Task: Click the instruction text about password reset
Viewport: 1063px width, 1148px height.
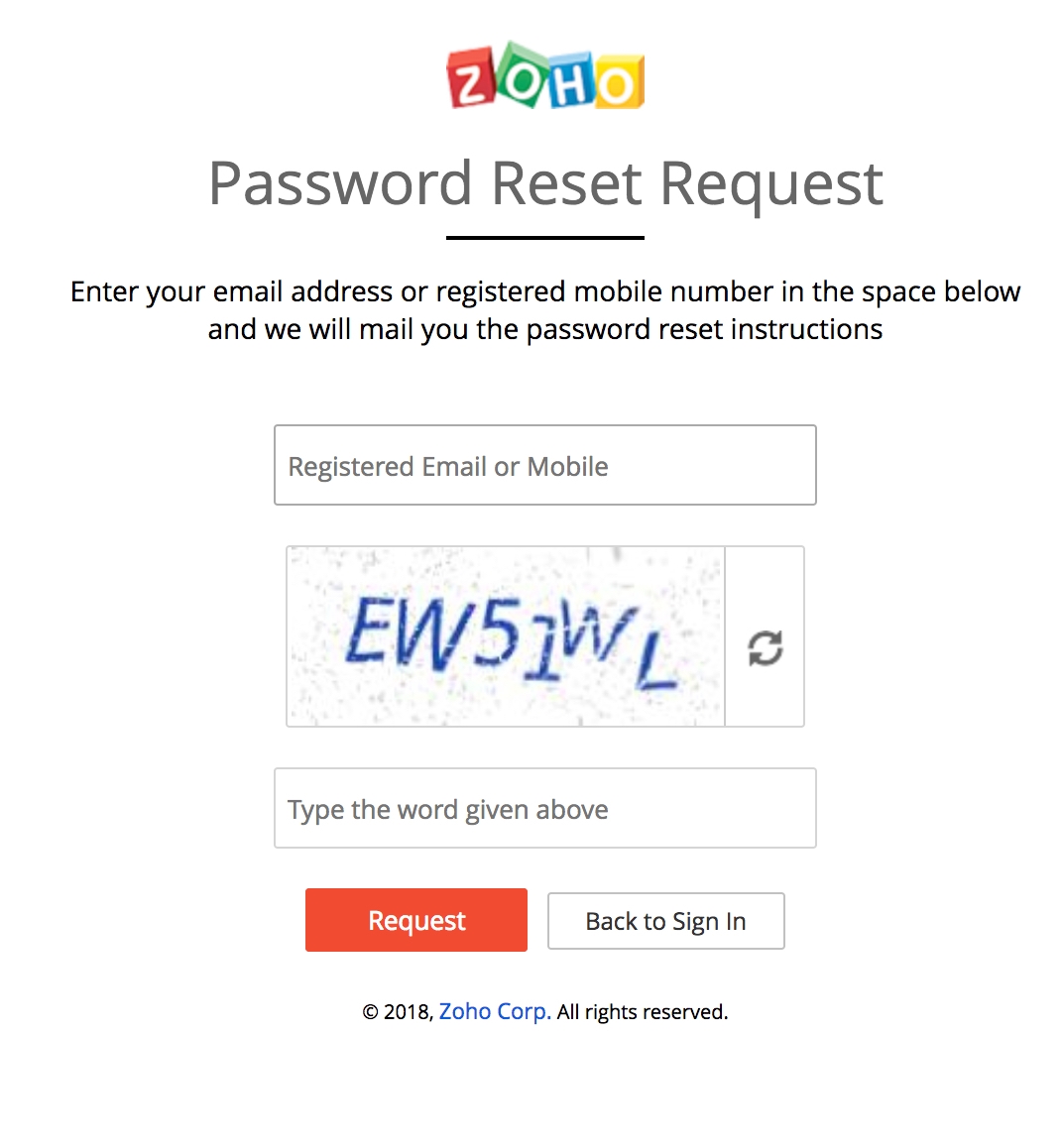Action: coord(544,309)
